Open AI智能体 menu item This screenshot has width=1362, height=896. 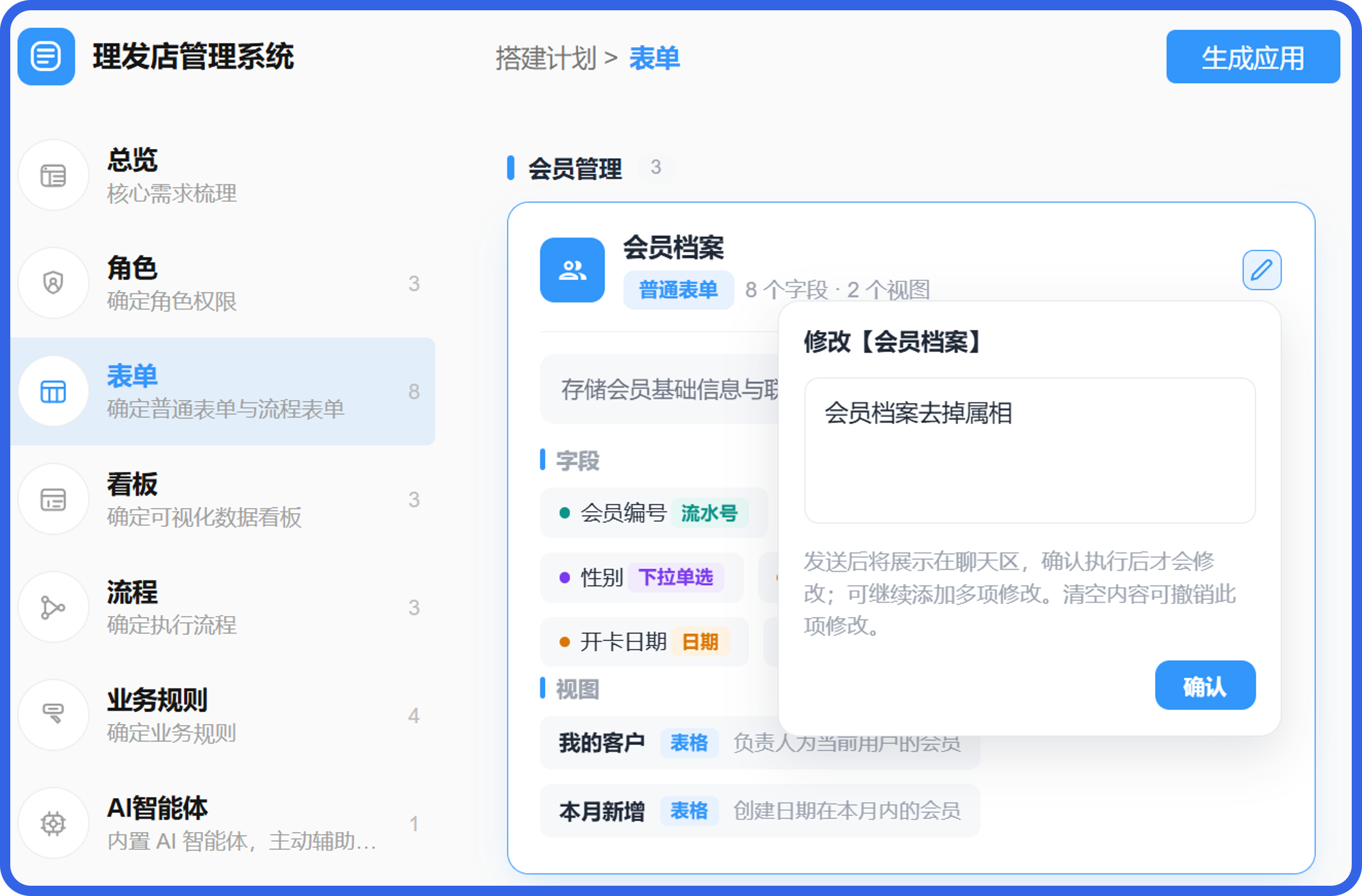223,823
